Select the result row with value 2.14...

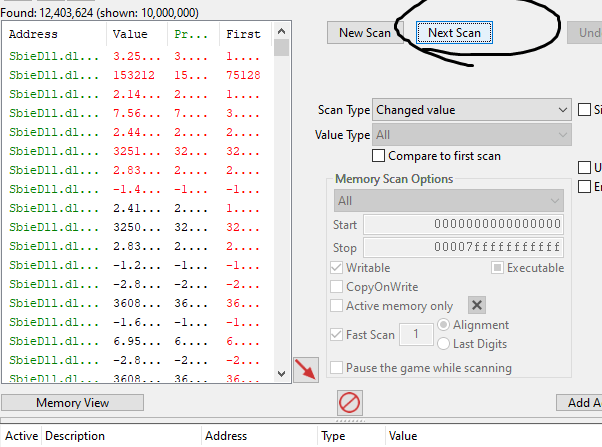click(138, 94)
